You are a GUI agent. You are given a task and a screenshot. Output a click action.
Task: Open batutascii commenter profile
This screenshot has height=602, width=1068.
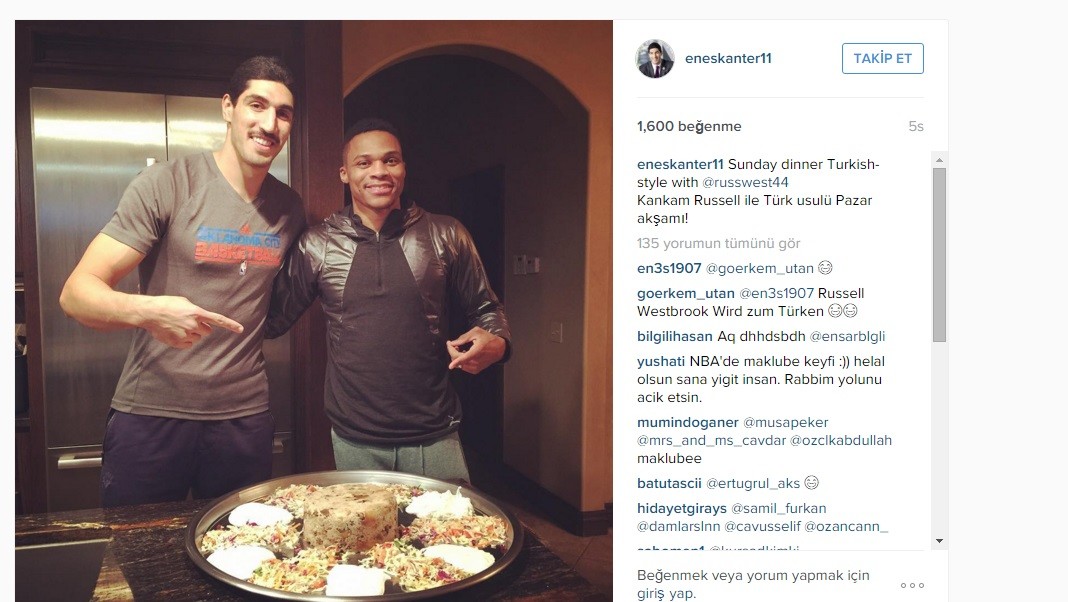click(669, 484)
